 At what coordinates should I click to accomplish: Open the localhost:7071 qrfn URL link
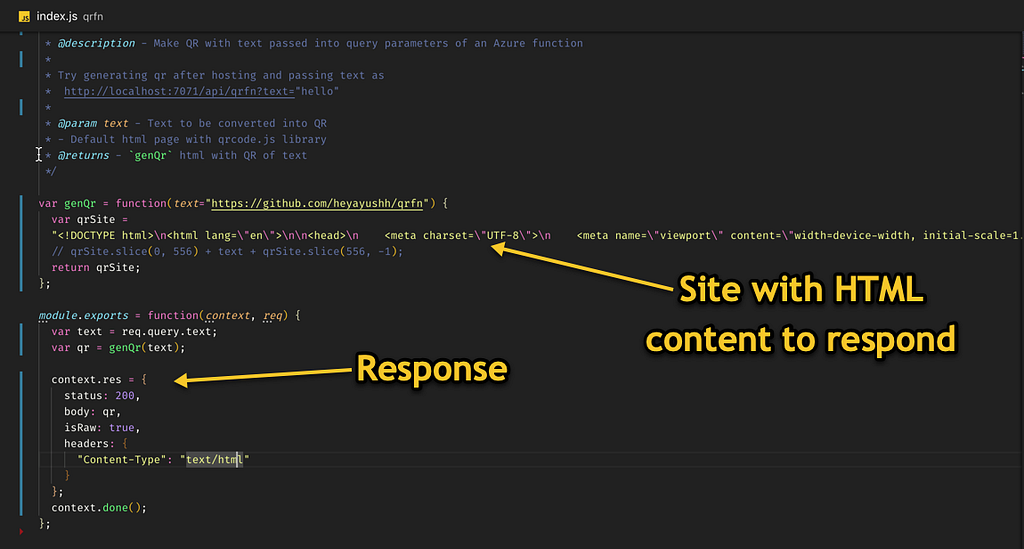(x=179, y=91)
